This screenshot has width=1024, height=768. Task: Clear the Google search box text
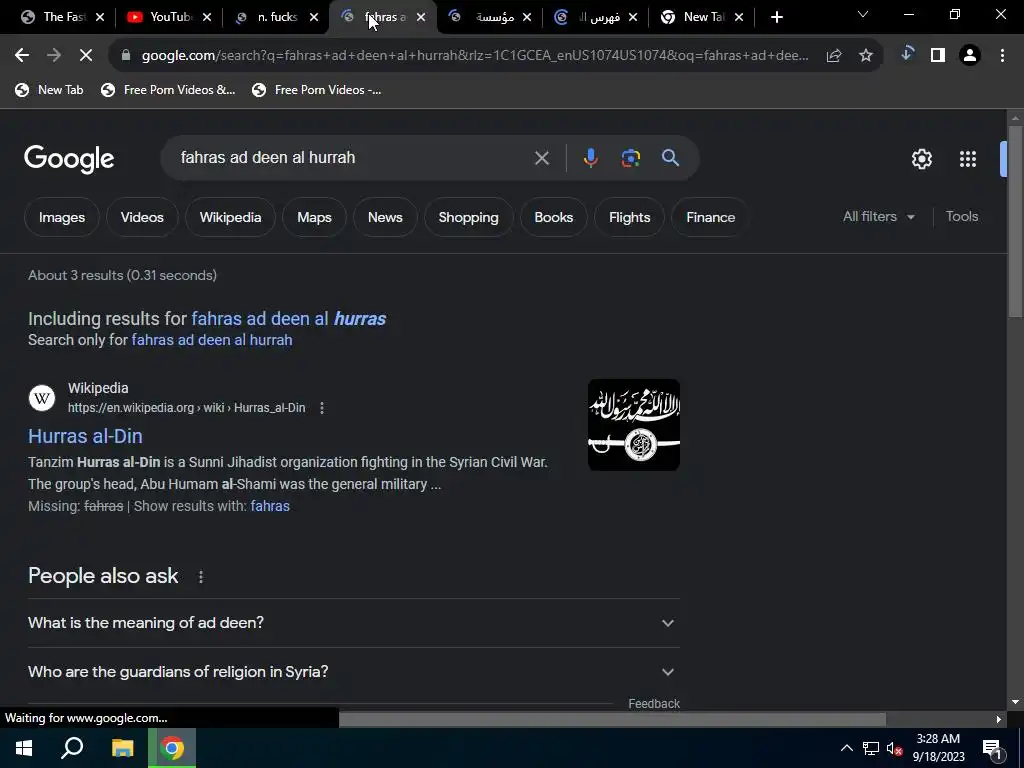(541, 158)
